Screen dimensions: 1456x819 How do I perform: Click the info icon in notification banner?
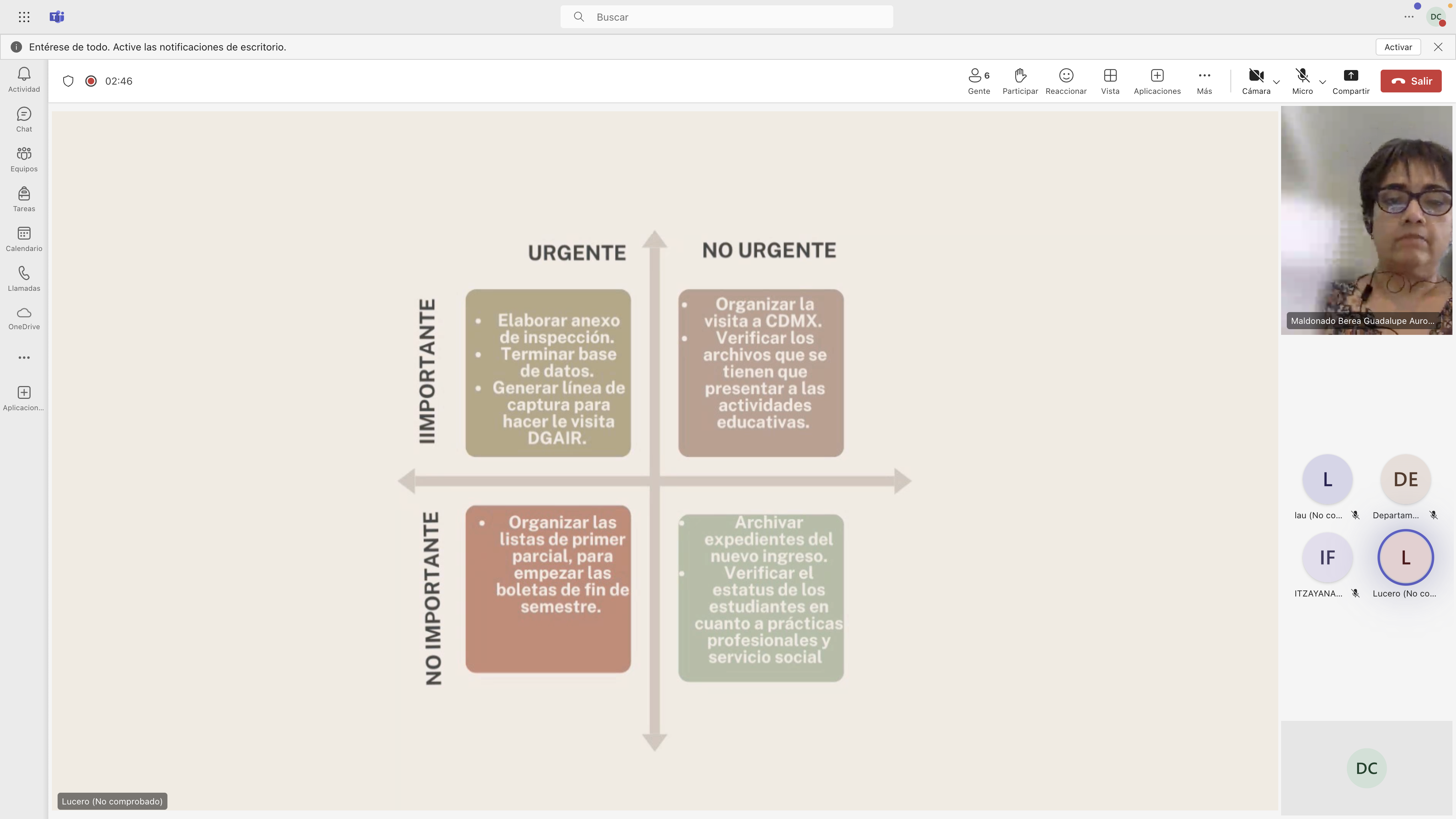click(16, 47)
